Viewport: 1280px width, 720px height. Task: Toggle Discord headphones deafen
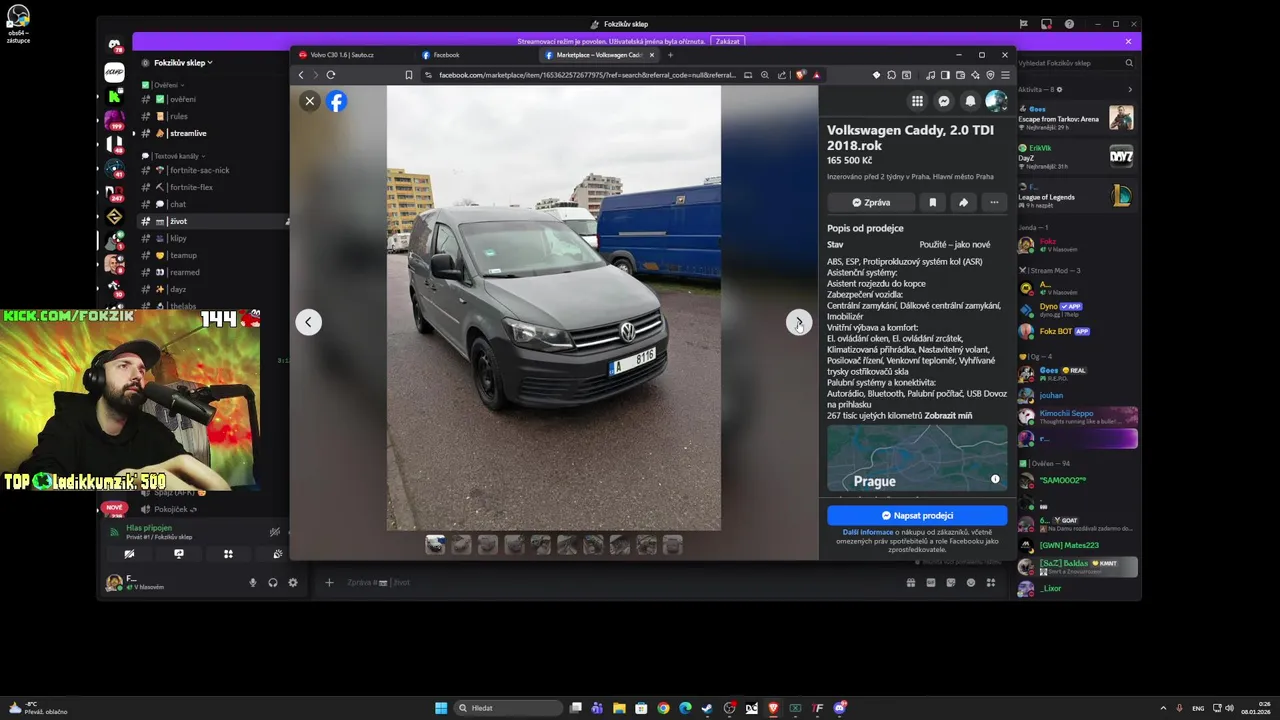pos(273,582)
